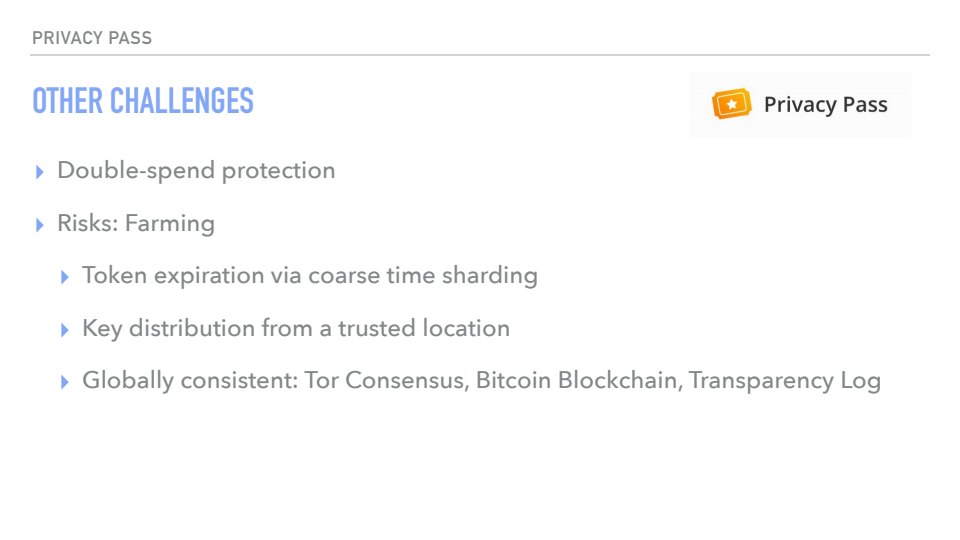The height and width of the screenshot is (540, 960).
Task: Click the OTHER CHALLENGES slide title
Action: pyautogui.click(x=143, y=101)
